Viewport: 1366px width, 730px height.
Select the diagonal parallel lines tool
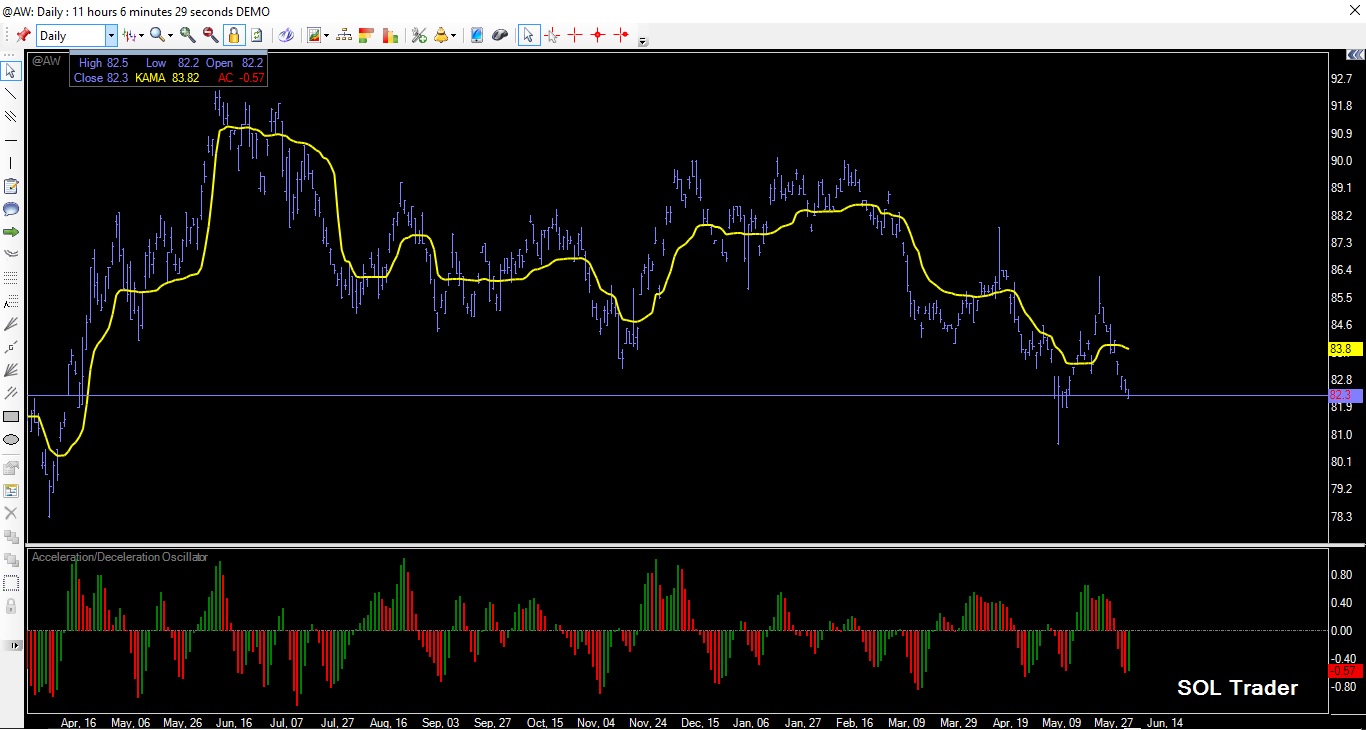[x=11, y=393]
